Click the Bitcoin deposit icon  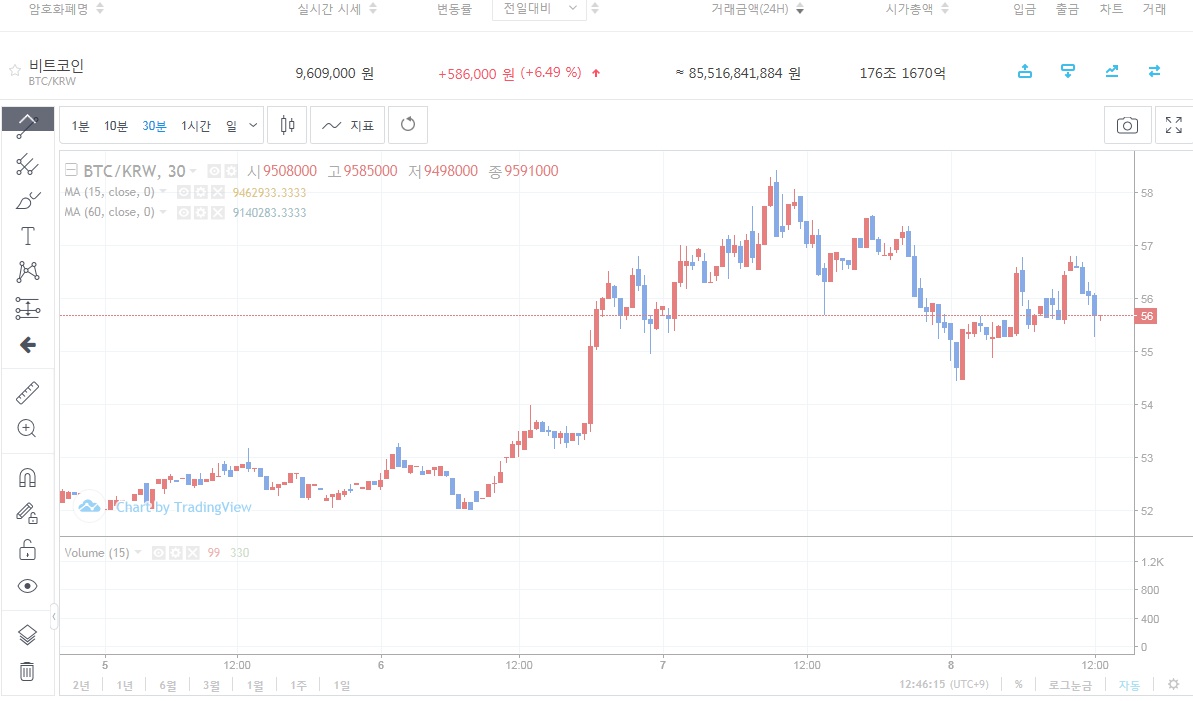1025,72
